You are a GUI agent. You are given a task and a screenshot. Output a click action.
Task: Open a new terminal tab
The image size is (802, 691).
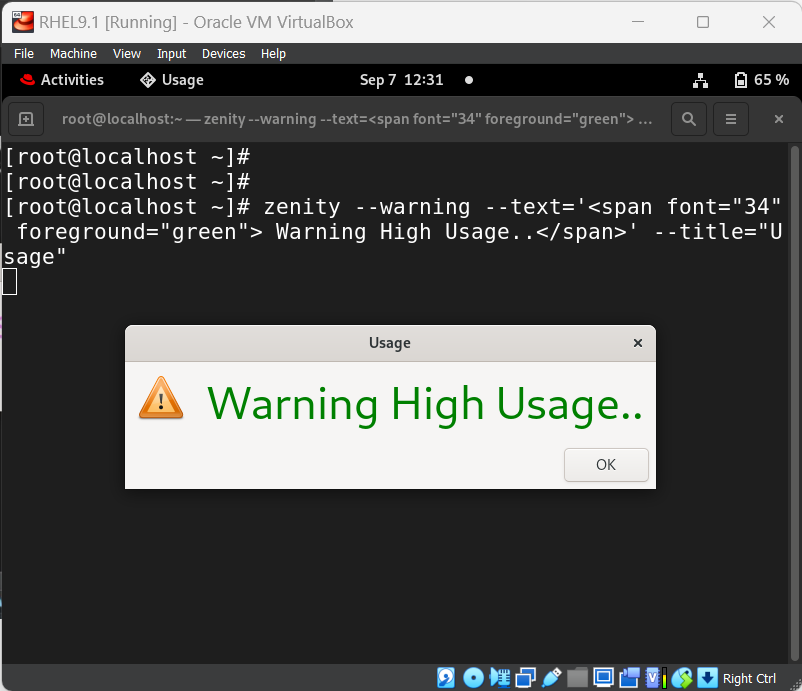click(x=26, y=118)
